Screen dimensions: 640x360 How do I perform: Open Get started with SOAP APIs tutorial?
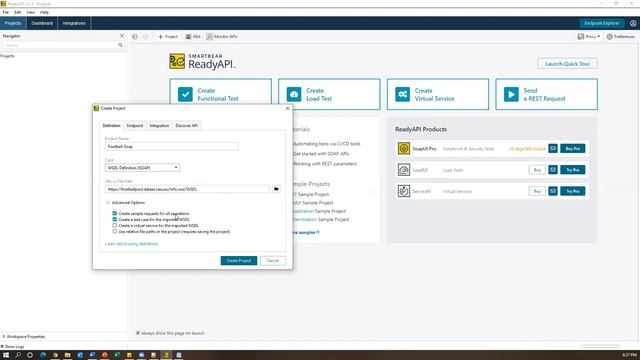coord(321,154)
